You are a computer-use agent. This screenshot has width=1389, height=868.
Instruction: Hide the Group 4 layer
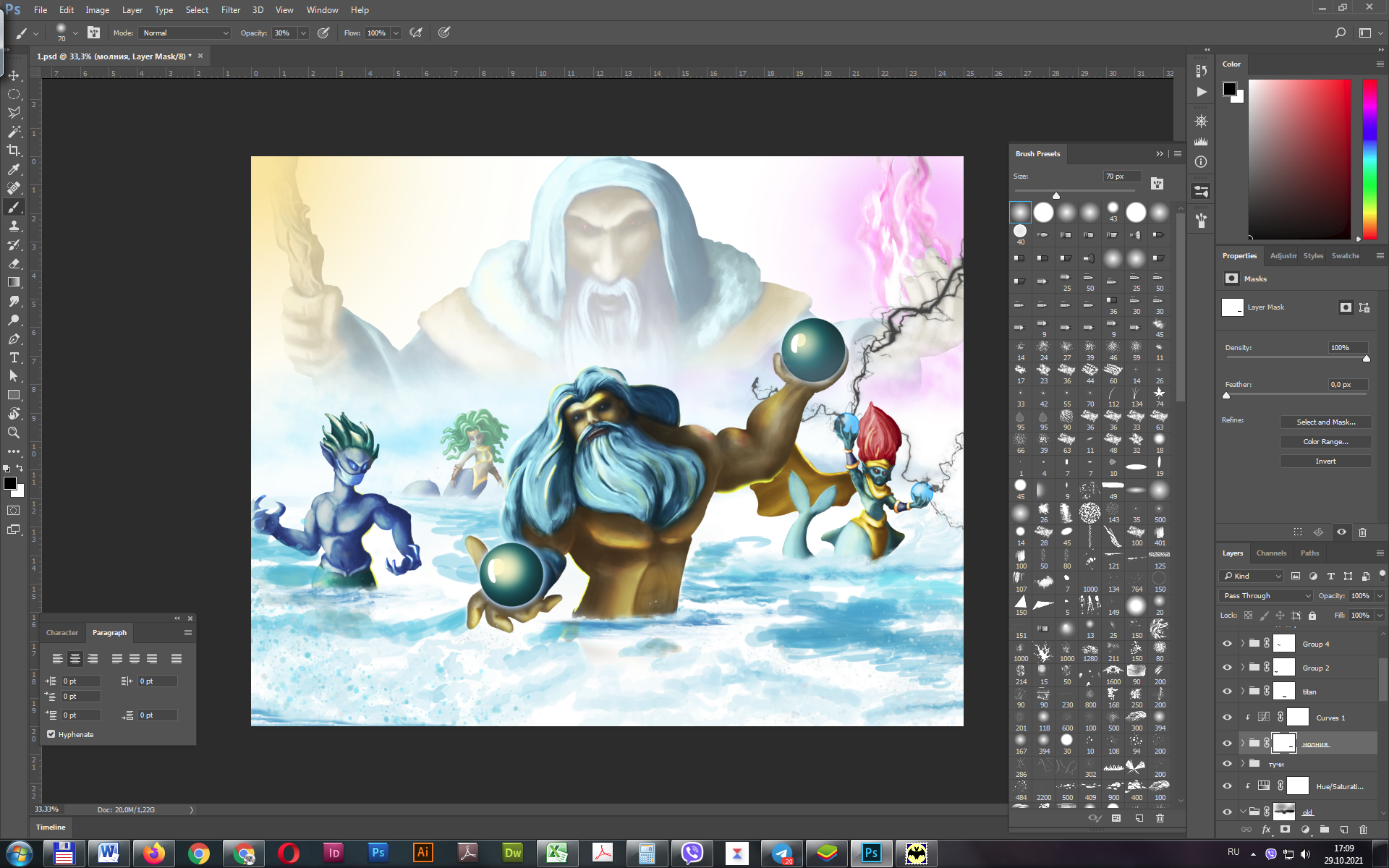click(1227, 644)
